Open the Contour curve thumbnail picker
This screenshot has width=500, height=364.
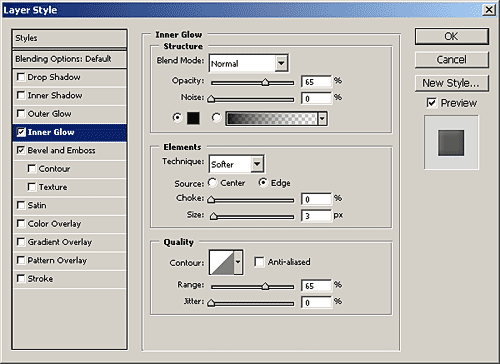221,262
